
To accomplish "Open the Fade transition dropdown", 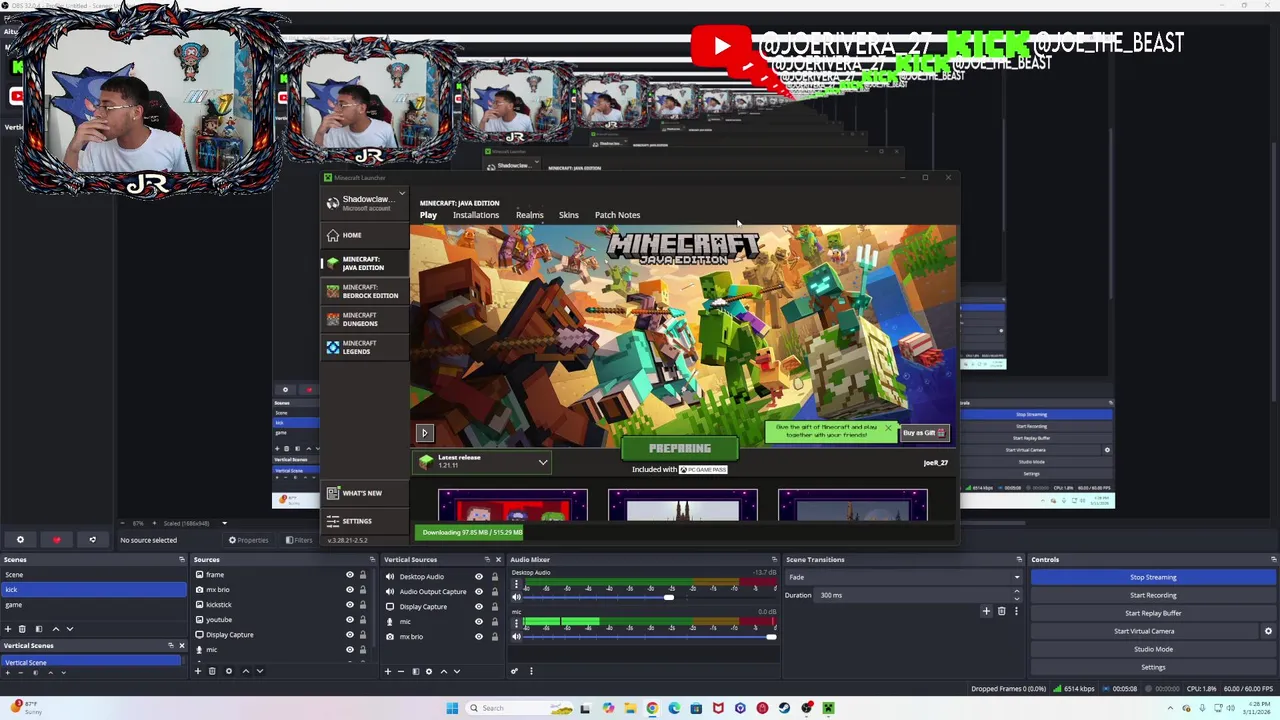I will tap(904, 577).
